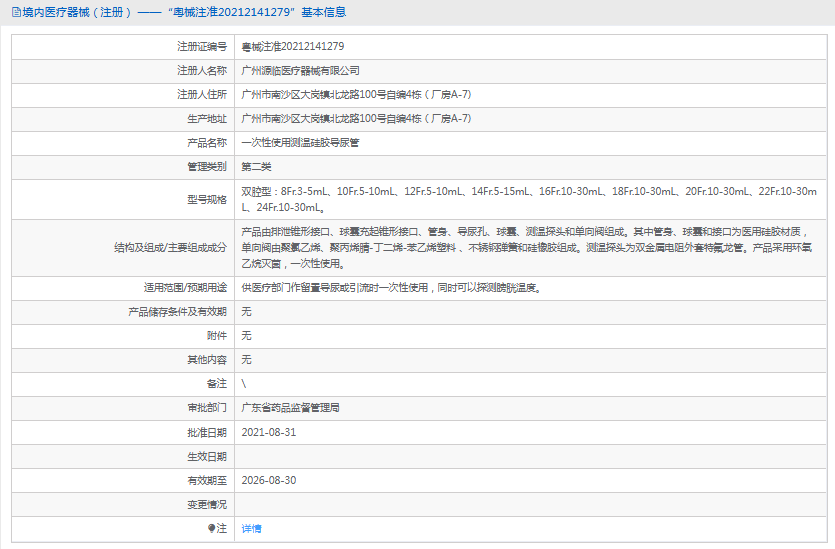Click the 结构及组成 description paragraph
Screen dimensions: 835x549
coord(527,248)
